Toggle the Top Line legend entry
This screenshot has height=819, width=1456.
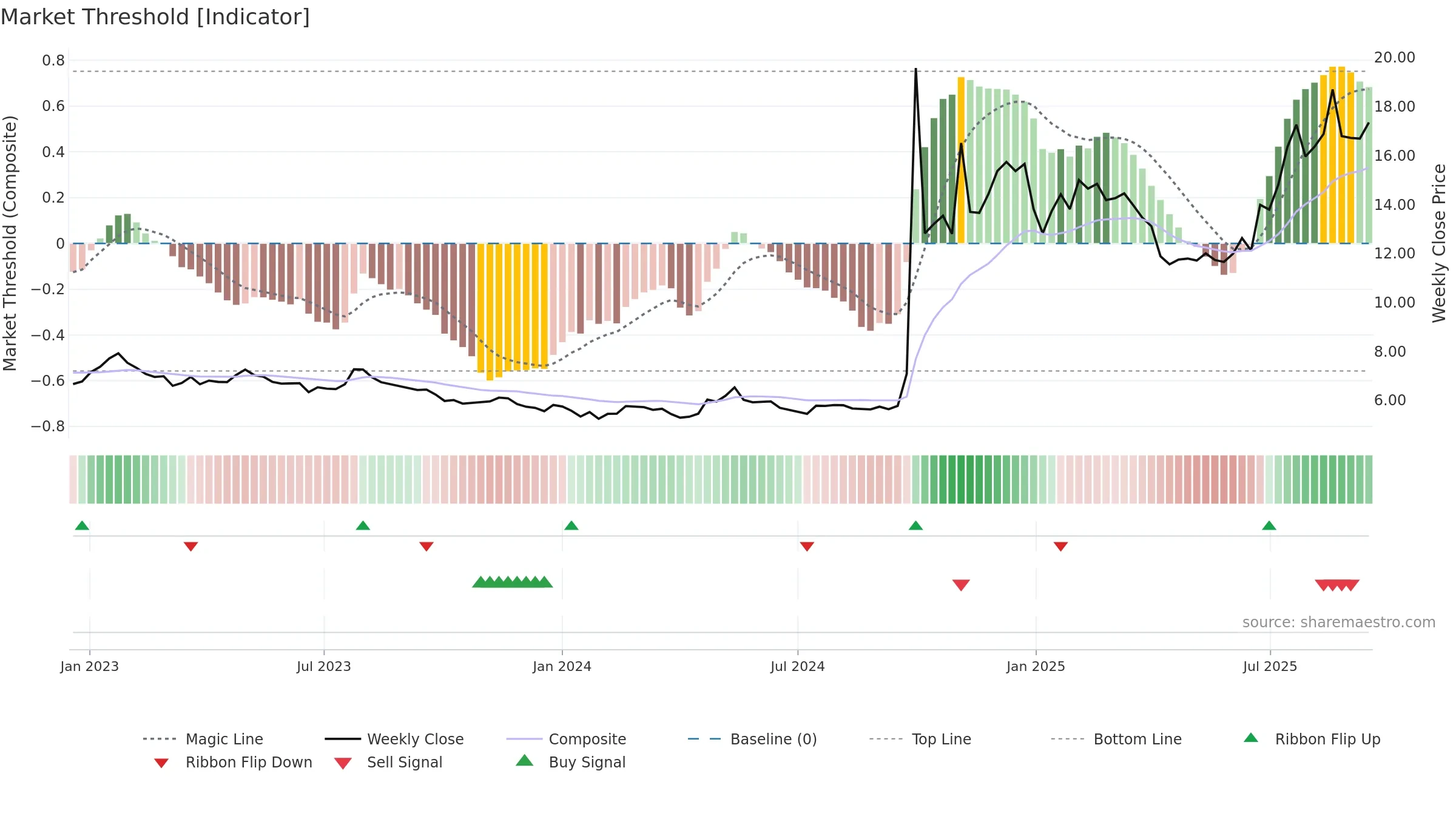(920, 739)
